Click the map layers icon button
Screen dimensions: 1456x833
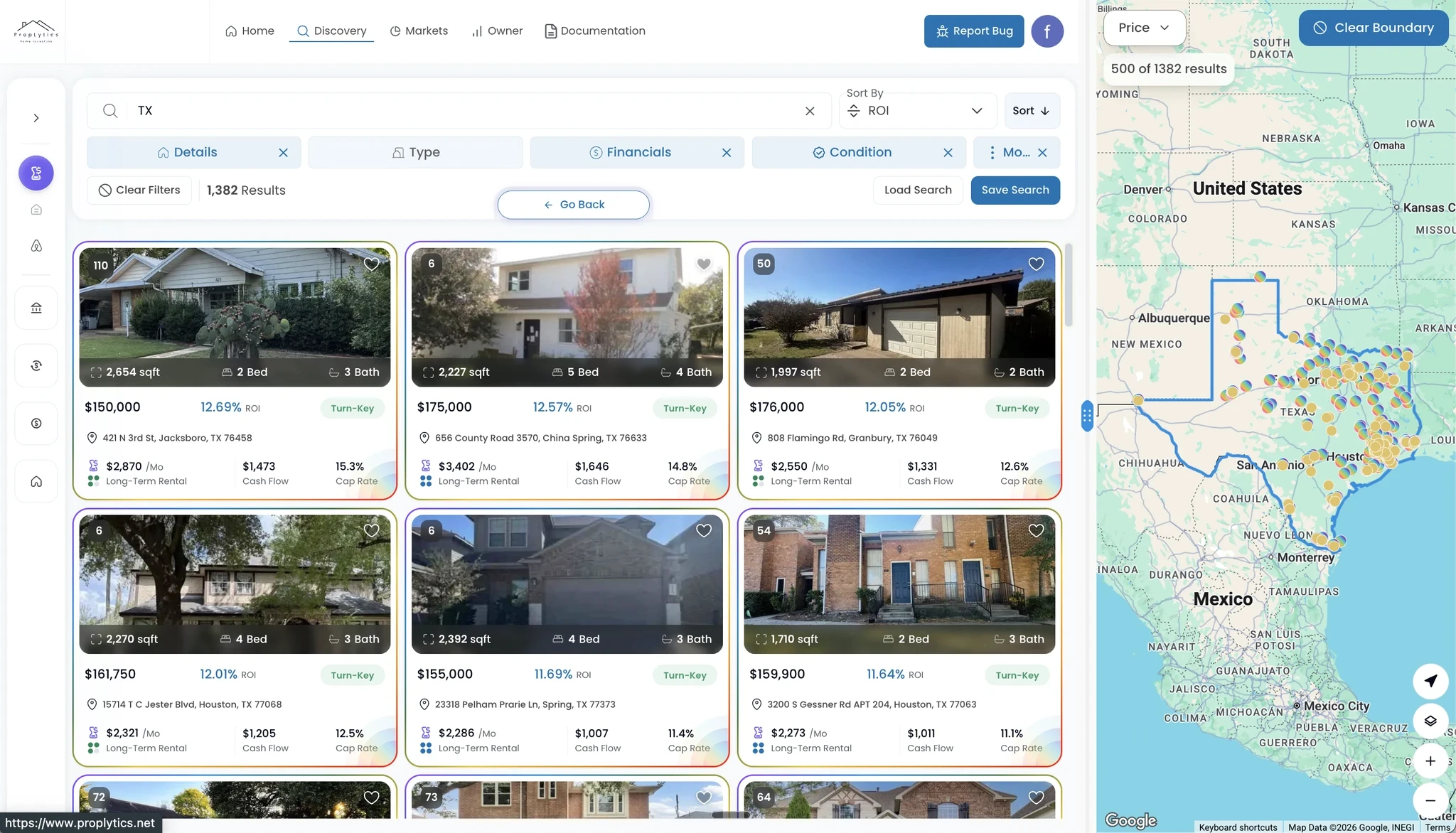pyautogui.click(x=1430, y=721)
